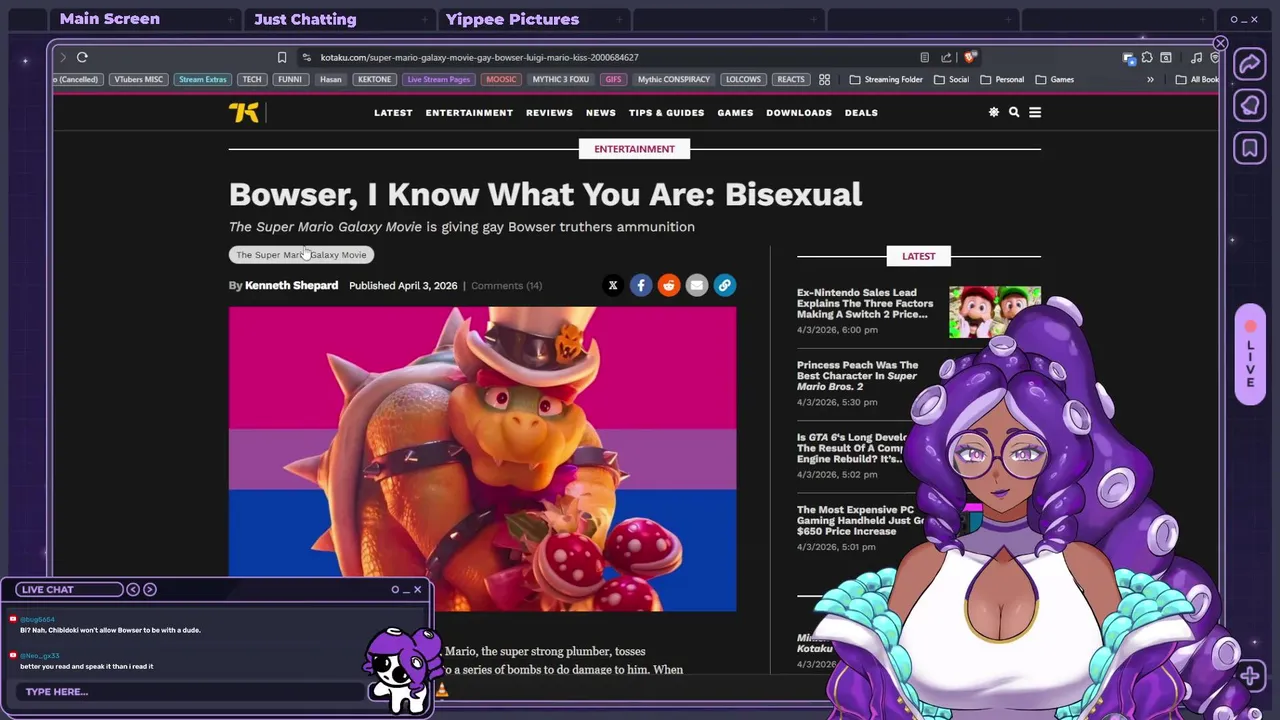This screenshot has height=720, width=1280.
Task: Go to next chat with right arrow
Action: pos(150,589)
